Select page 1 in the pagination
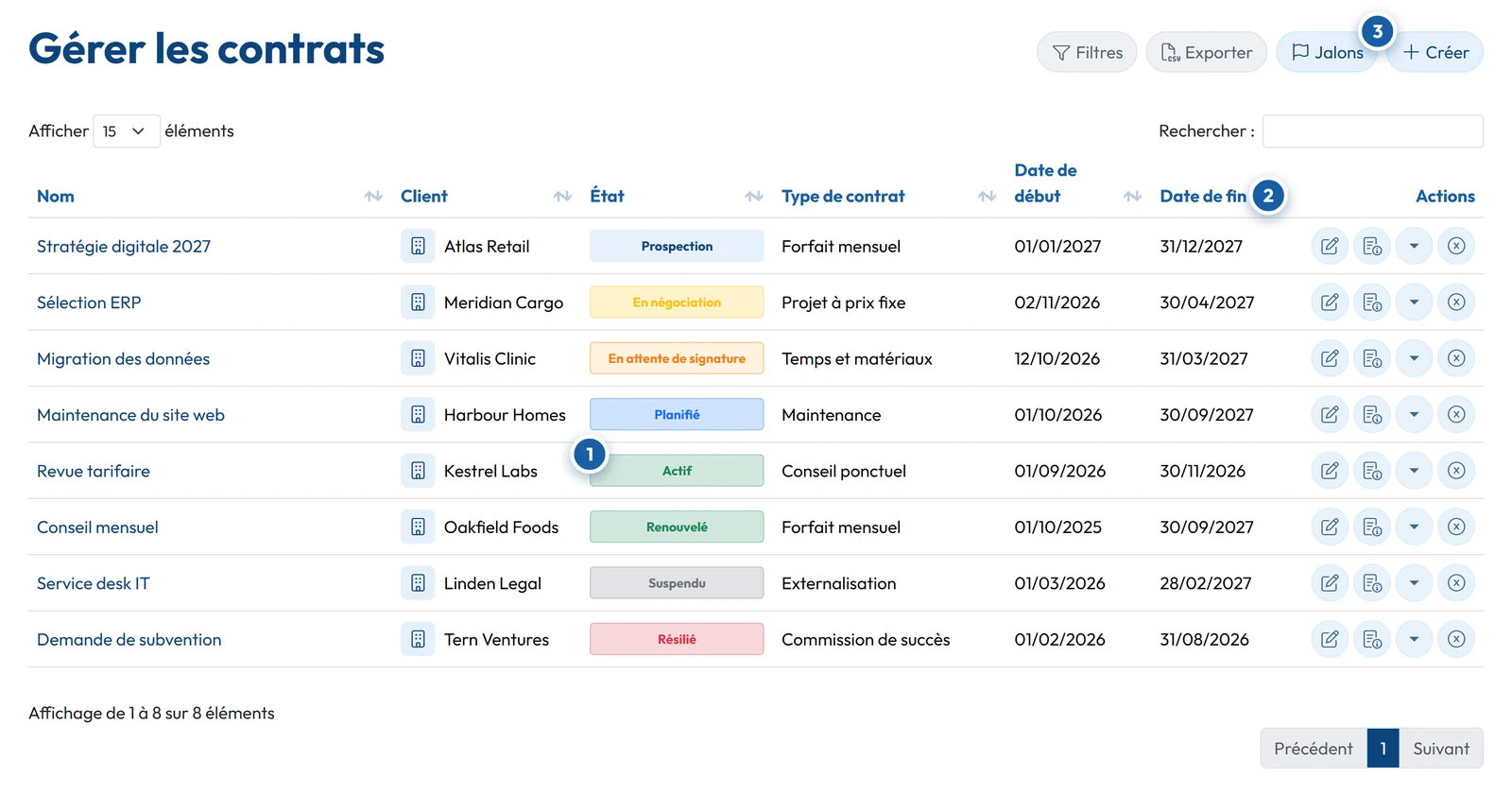Screen dimensions: 1512x795 coord(1383,749)
